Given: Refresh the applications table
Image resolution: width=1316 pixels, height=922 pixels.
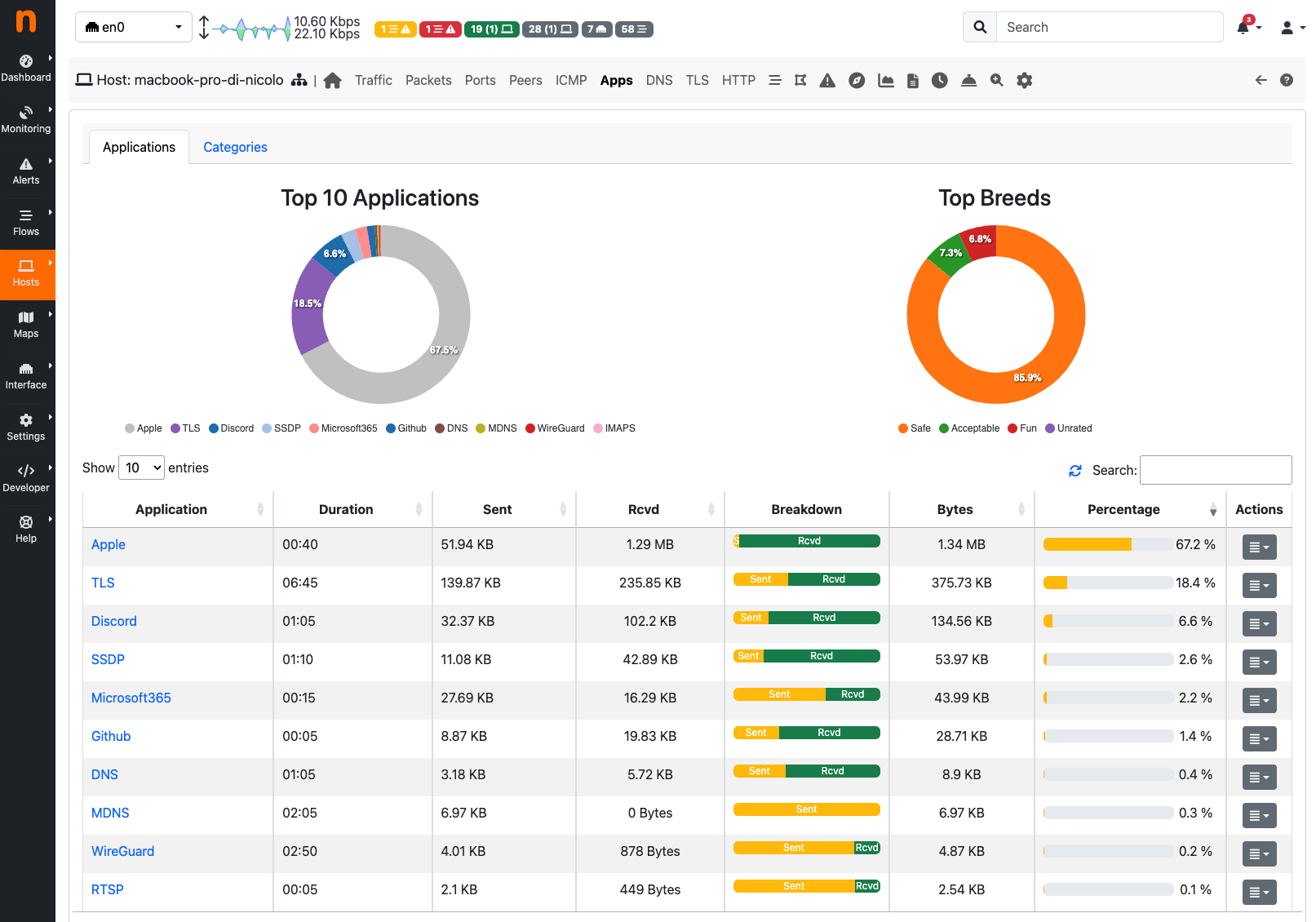Looking at the screenshot, I should 1075,471.
